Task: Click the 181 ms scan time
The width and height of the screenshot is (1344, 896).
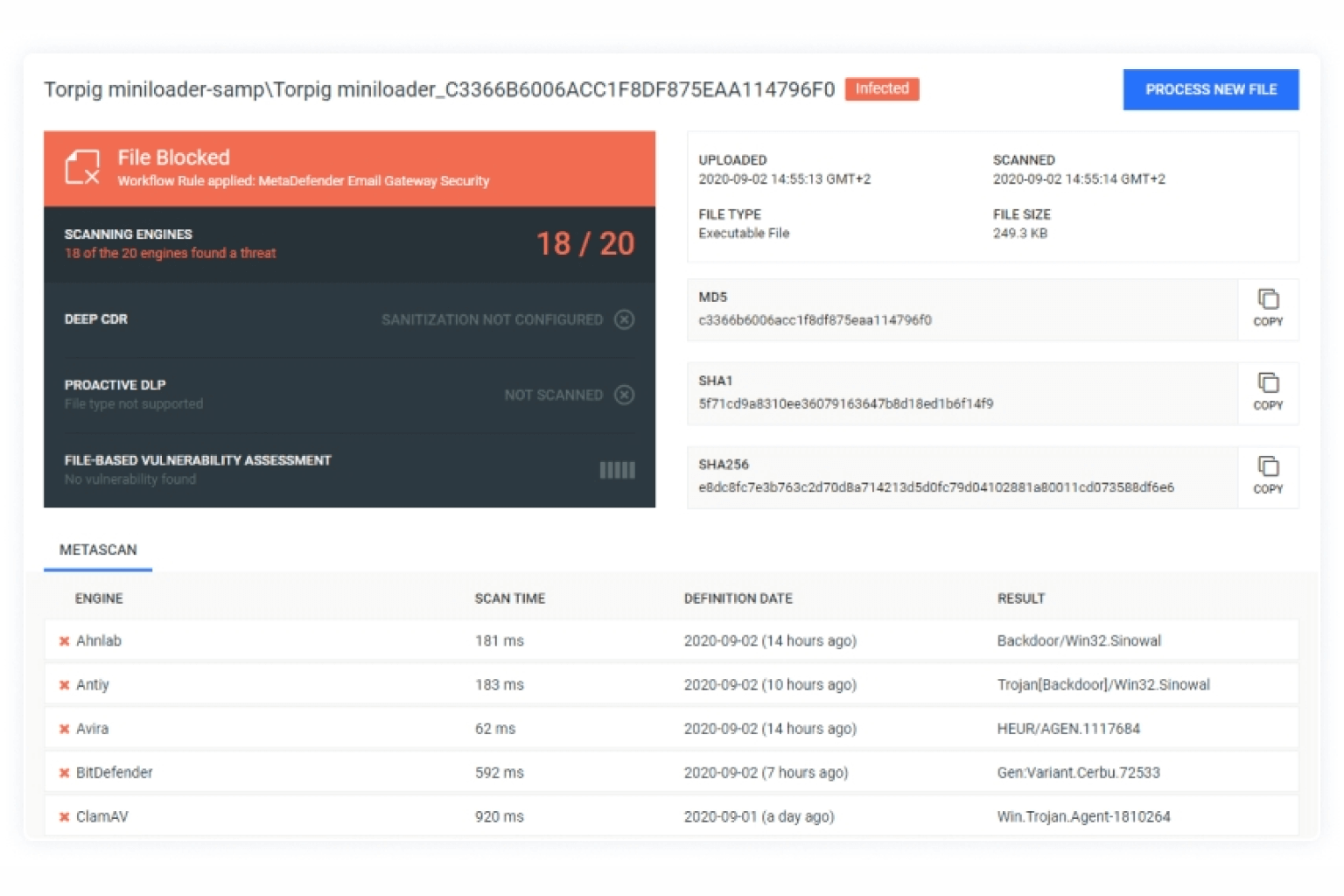Action: 500,641
